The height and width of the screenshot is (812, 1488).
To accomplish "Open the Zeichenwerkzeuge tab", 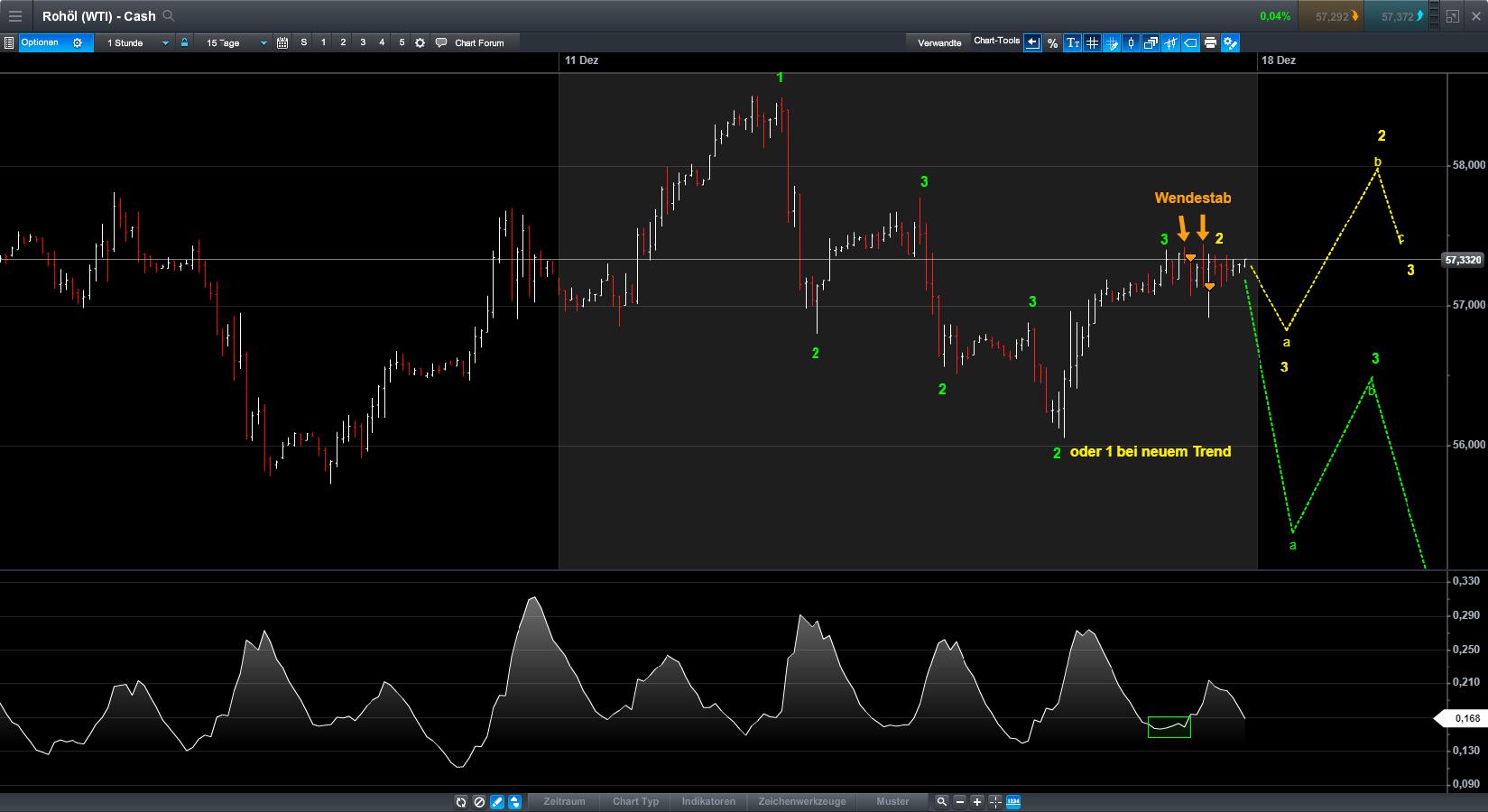I will click(801, 801).
